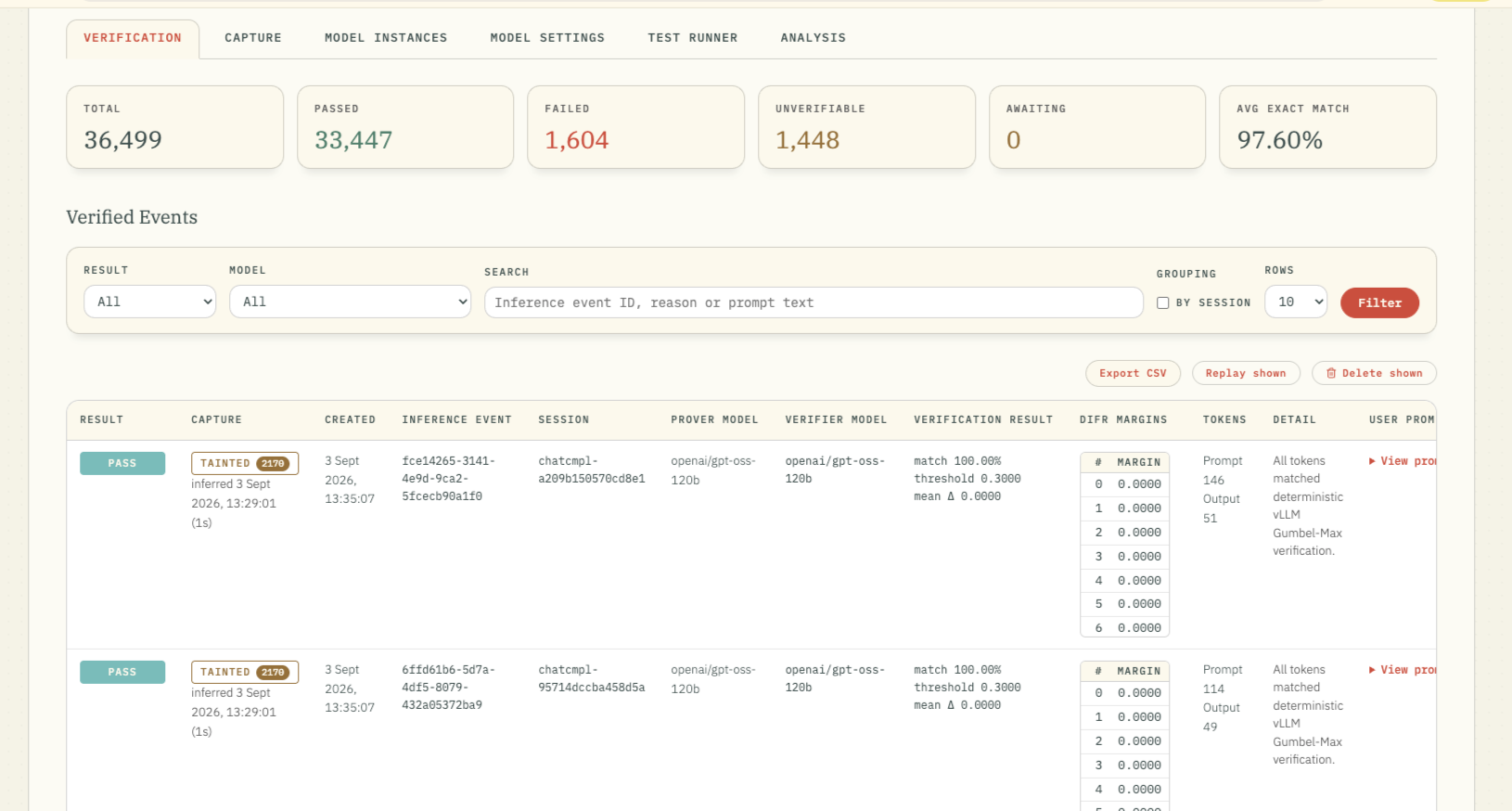Screen dimensions: 1512x811
Task: Open the Result filter dropdown
Action: (x=150, y=302)
